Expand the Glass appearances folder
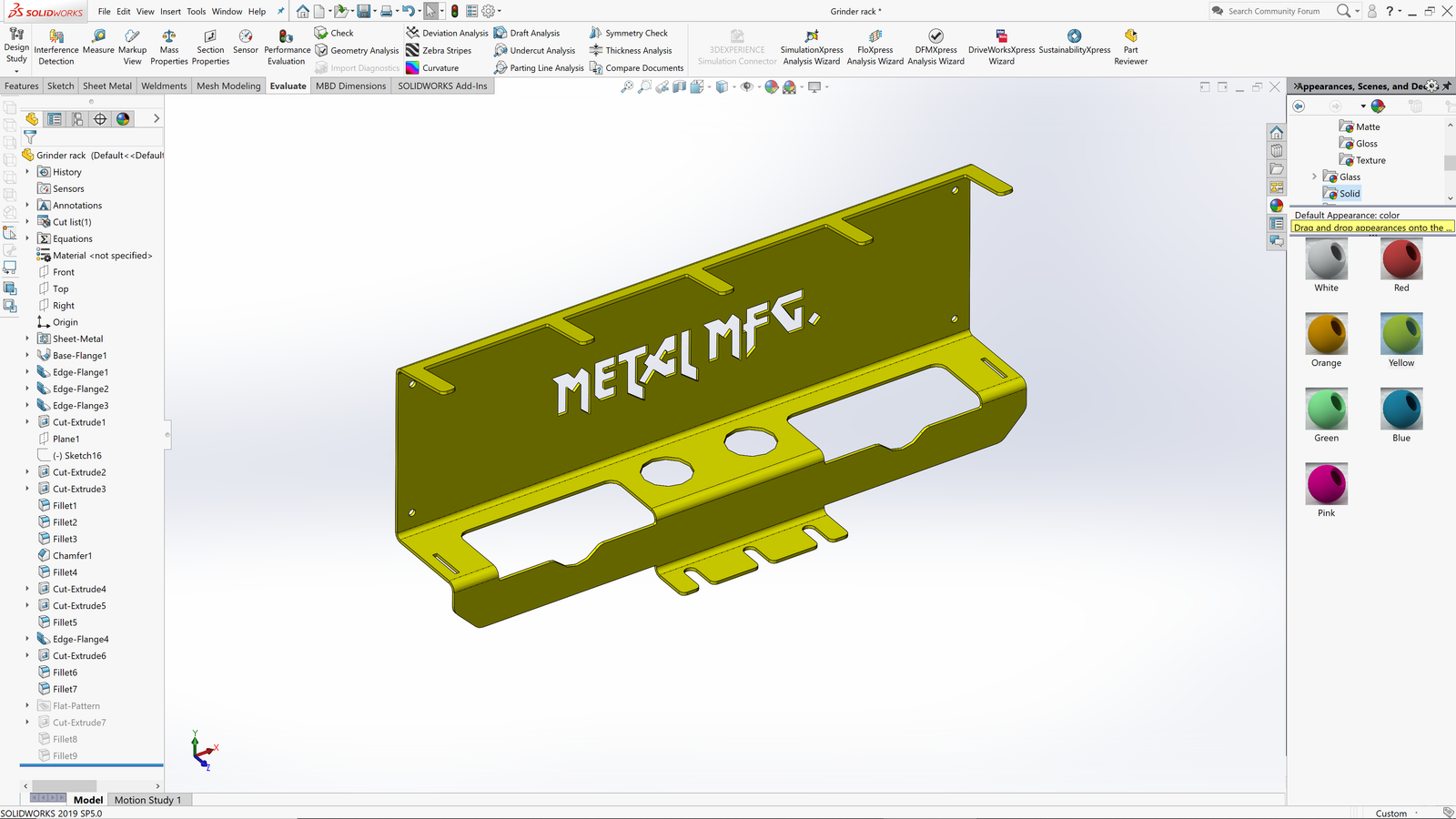 [1314, 177]
